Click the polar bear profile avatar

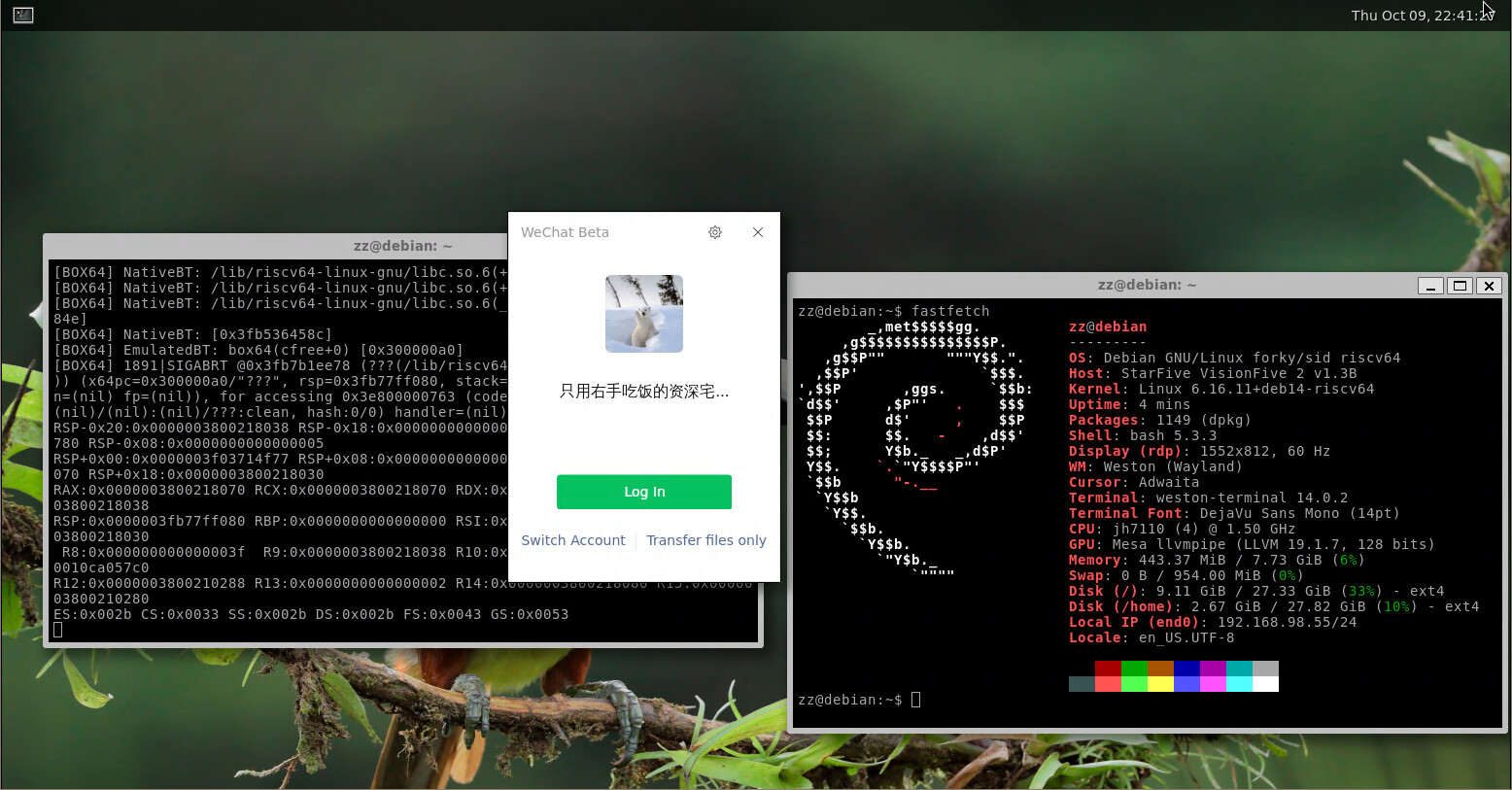pos(643,314)
